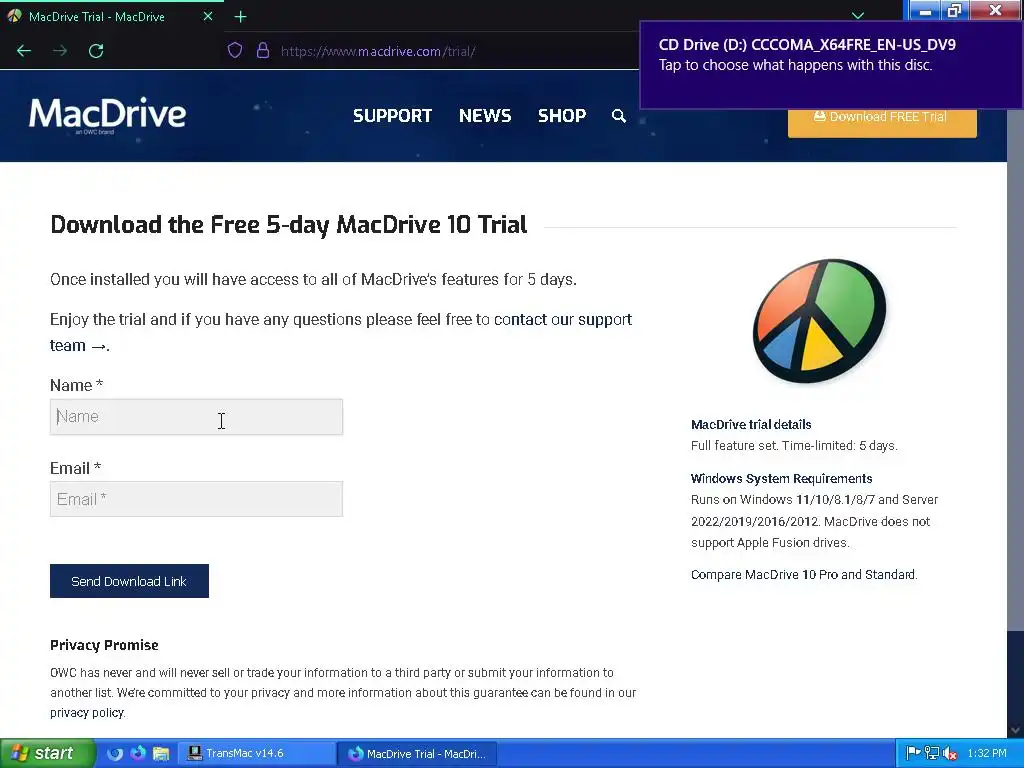Click the network icon in system tray
This screenshot has height=768, width=1024.
(x=932, y=754)
